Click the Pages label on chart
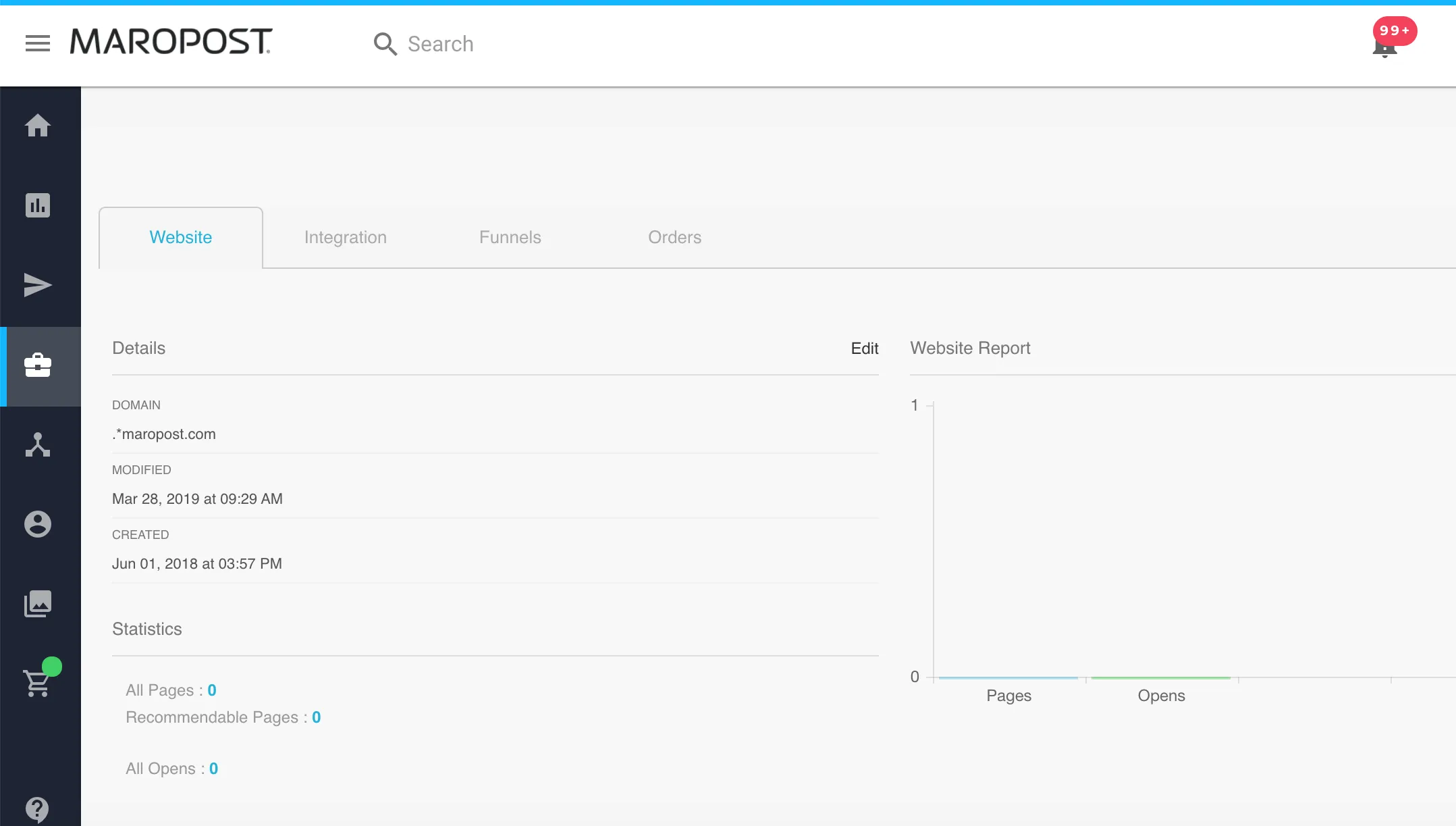Image resolution: width=1456 pixels, height=826 pixels. (1009, 696)
